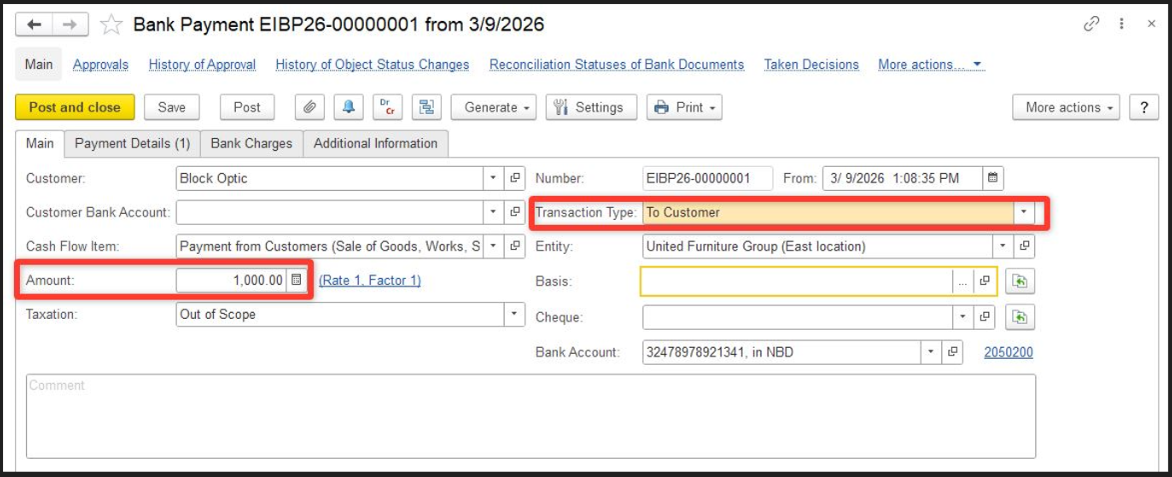Open the Payment Details (1) tab
1172x477 pixels.
132,144
